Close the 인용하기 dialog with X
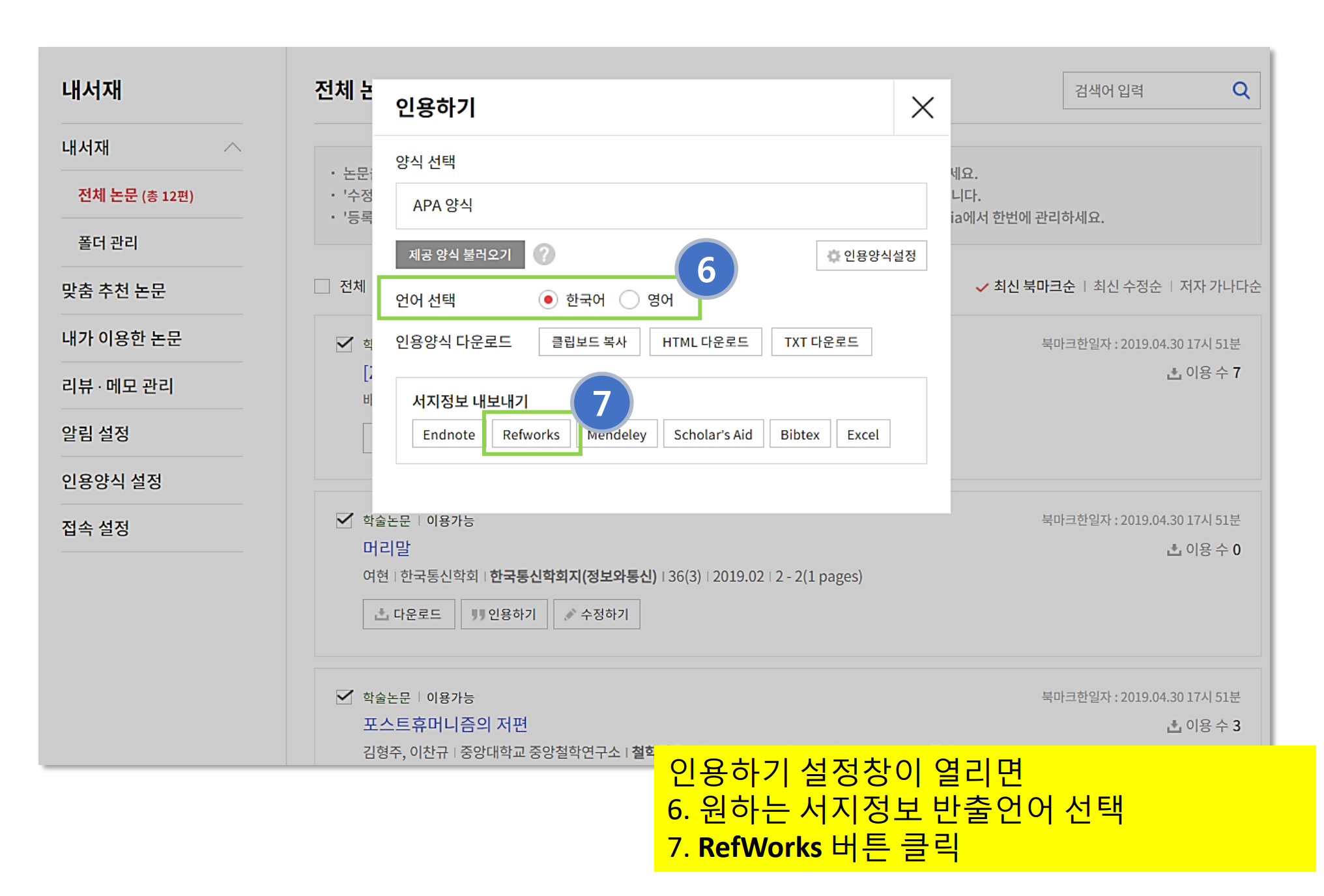This screenshot has height=896, width=1324. tap(922, 108)
